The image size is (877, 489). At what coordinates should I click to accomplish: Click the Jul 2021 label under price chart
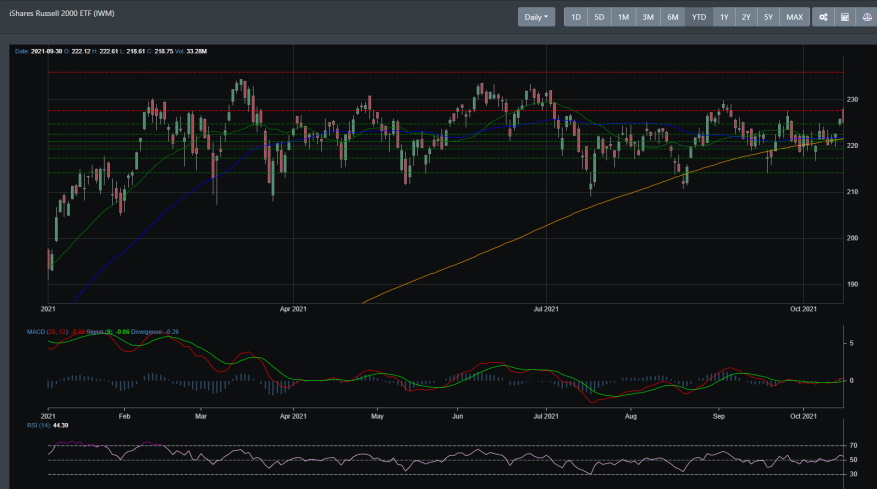(546, 309)
